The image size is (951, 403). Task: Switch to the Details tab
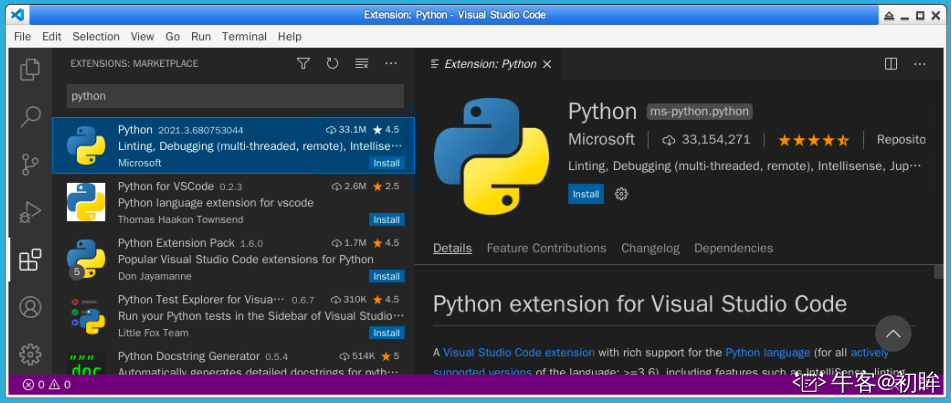(452, 248)
